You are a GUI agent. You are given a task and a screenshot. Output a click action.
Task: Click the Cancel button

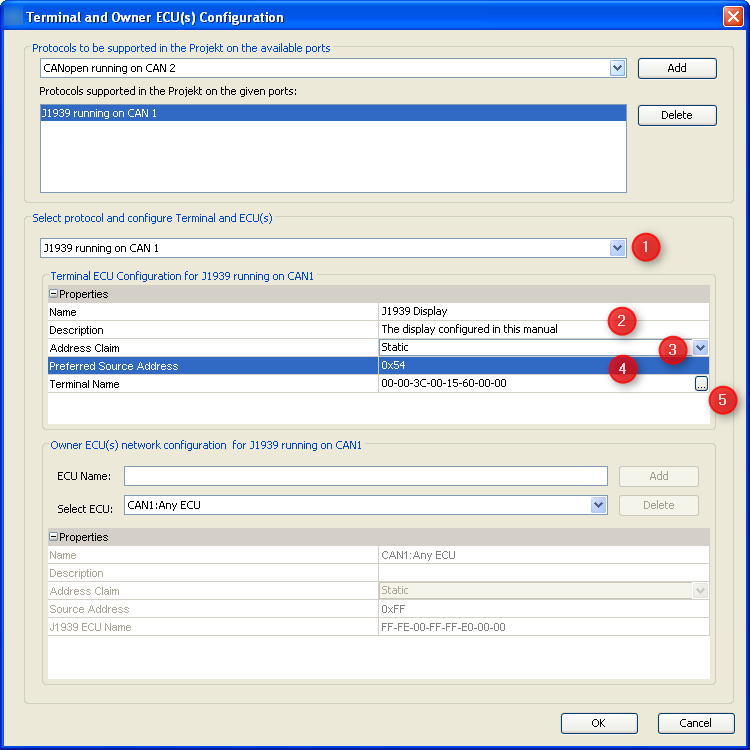[x=696, y=723]
